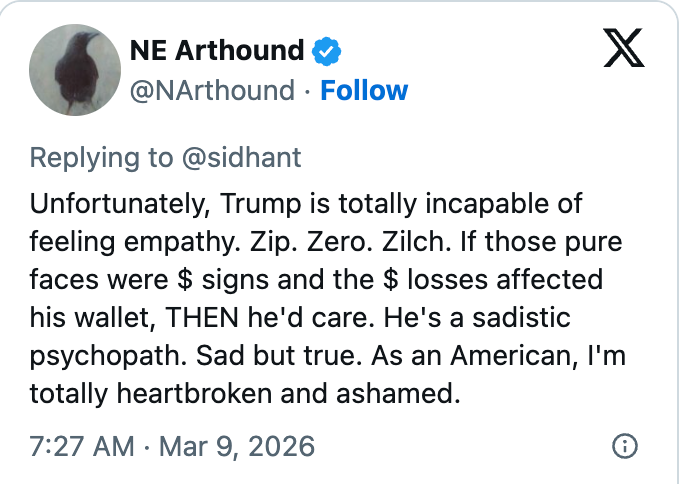Click the "THEN he'd care" phrase
Screen dimensions: 679x484
coord(221,318)
